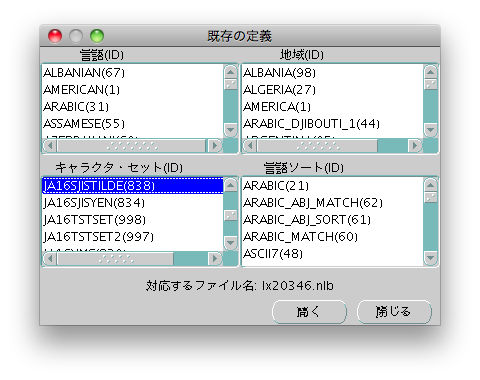Image resolution: width=480 pixels, height=380 pixels.
Task: Click up arrow of language list scrollbar
Action: [230, 72]
